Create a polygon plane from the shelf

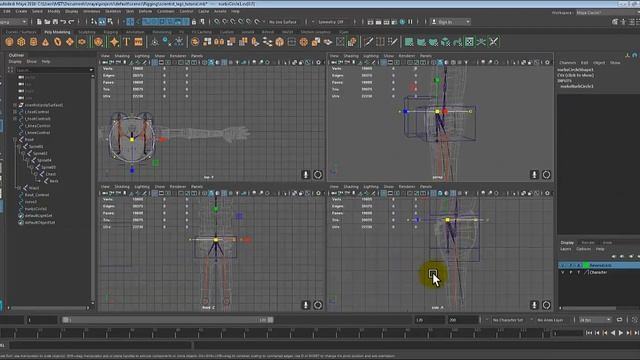pyautogui.click(x=70, y=42)
